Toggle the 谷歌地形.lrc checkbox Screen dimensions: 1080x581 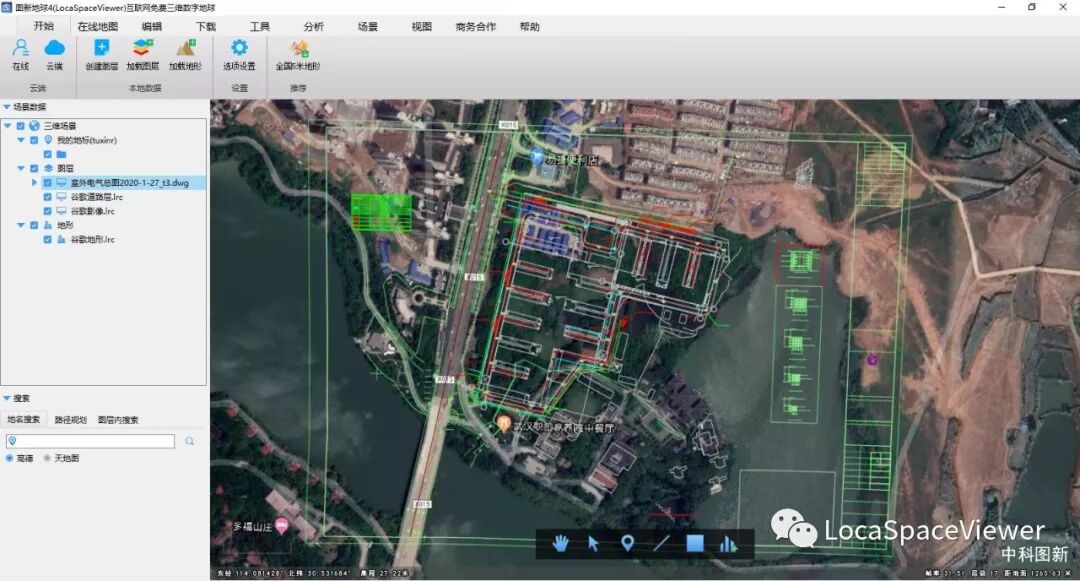[x=48, y=240]
